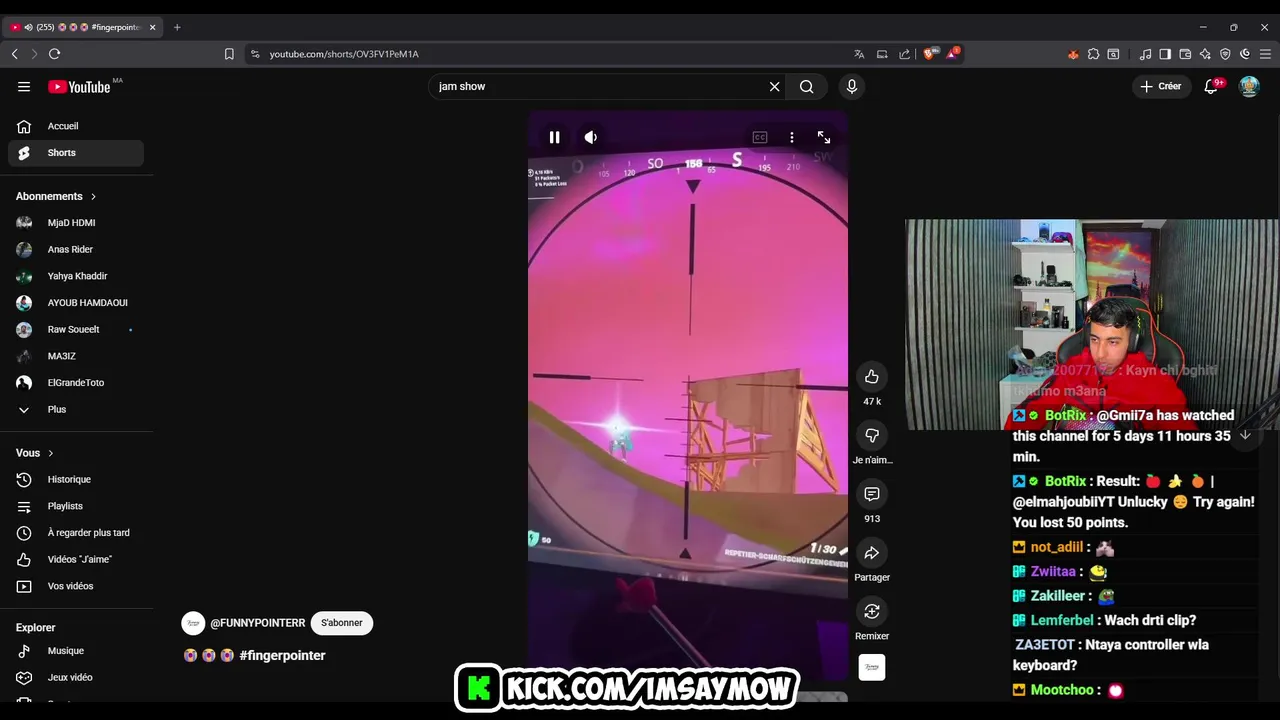Open the Brave VPN shield icon
Viewport: 1280px width, 720px height.
1225,54
